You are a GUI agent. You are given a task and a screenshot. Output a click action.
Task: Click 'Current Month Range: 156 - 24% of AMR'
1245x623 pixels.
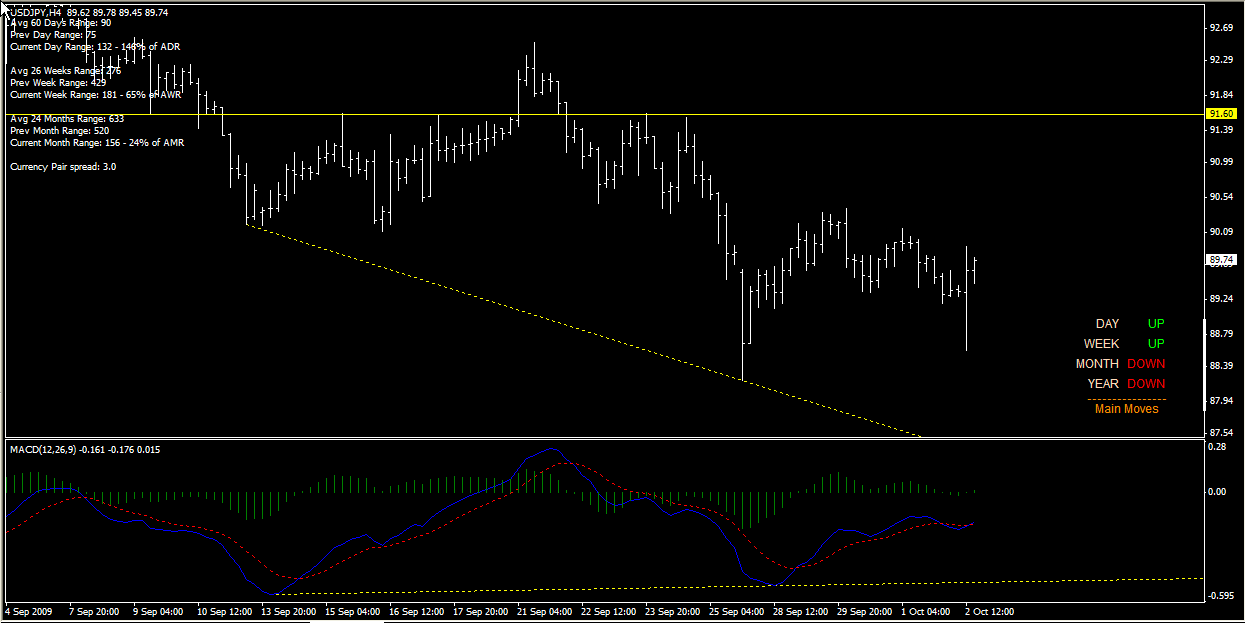tap(97, 143)
